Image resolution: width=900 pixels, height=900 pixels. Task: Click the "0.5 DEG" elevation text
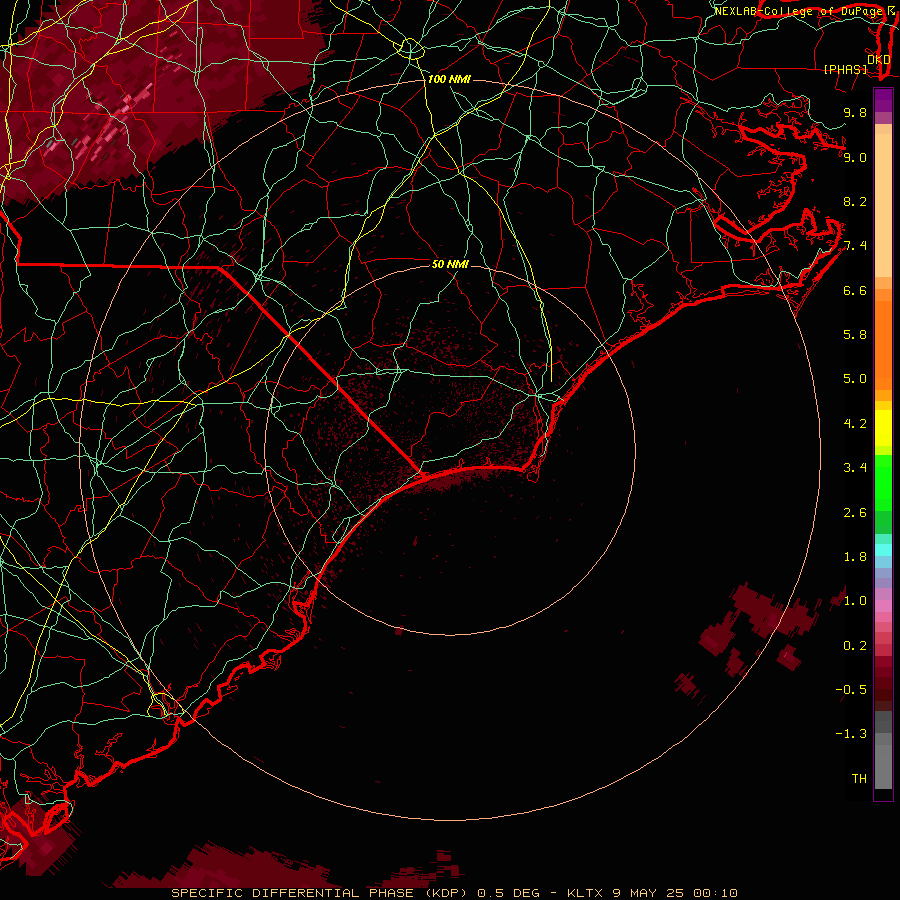pyautogui.click(x=509, y=893)
